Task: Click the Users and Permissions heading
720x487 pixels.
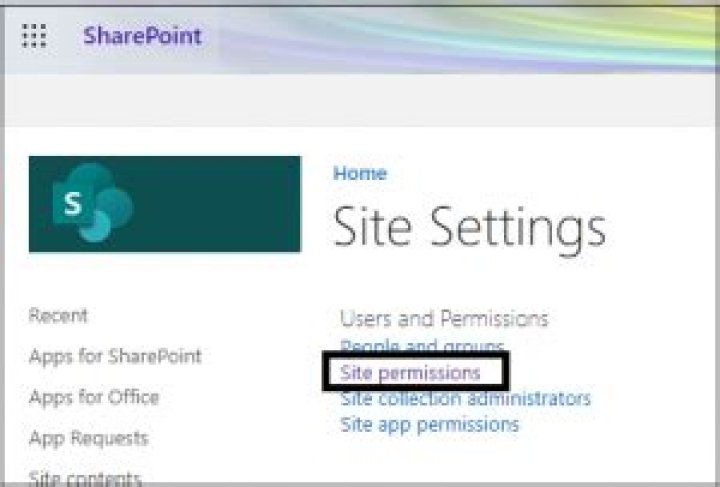Action: click(444, 319)
